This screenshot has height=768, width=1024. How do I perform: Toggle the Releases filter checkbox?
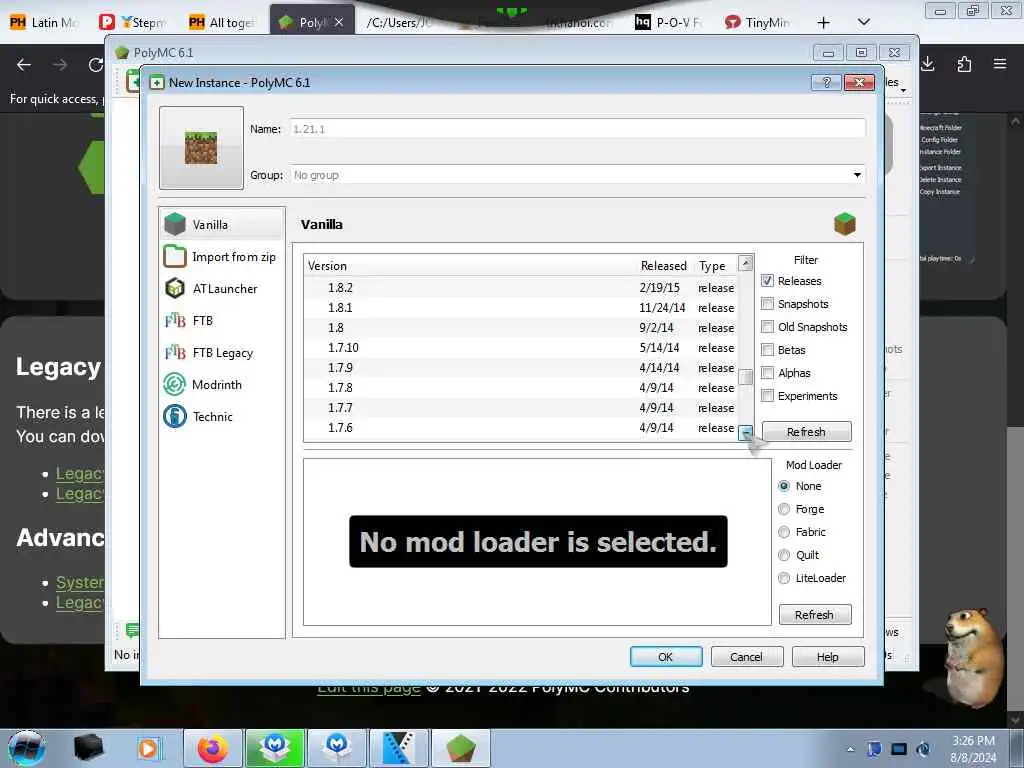(767, 281)
